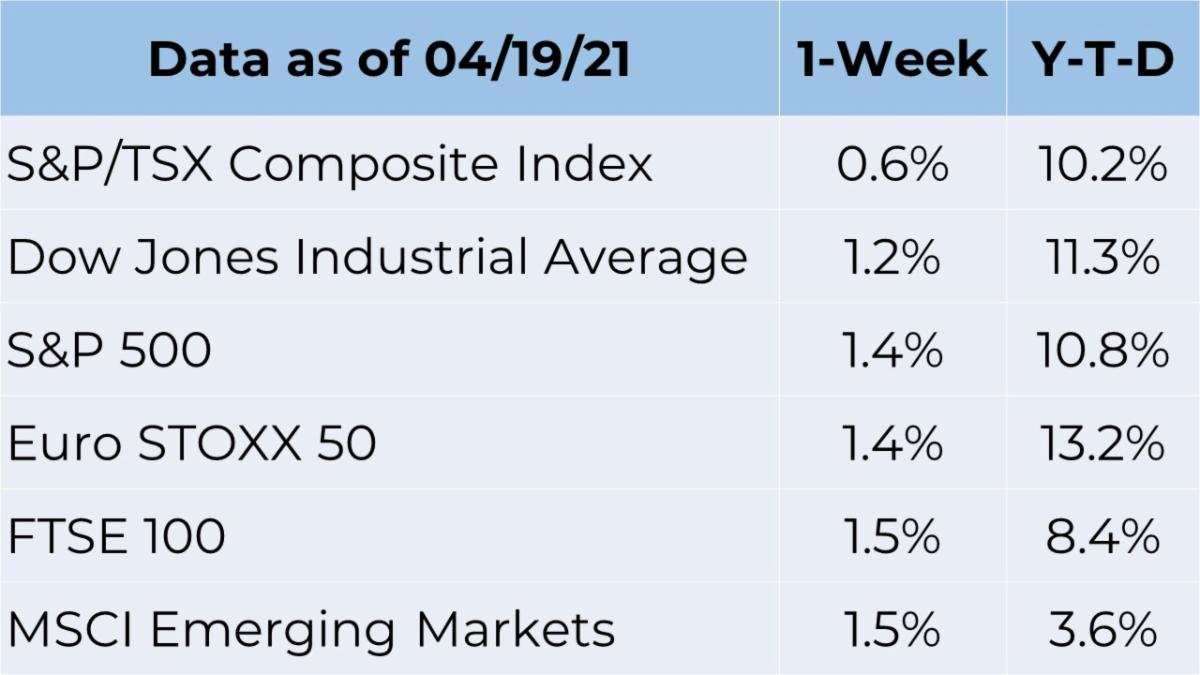Select the Euro STOXX 50 row label

click(192, 443)
